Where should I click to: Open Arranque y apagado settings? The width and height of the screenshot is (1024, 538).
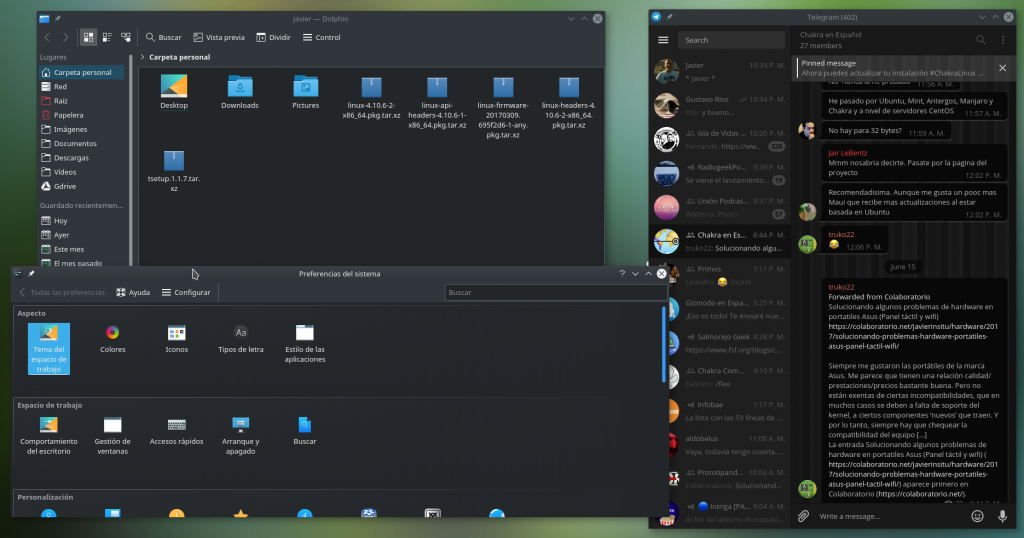click(240, 436)
